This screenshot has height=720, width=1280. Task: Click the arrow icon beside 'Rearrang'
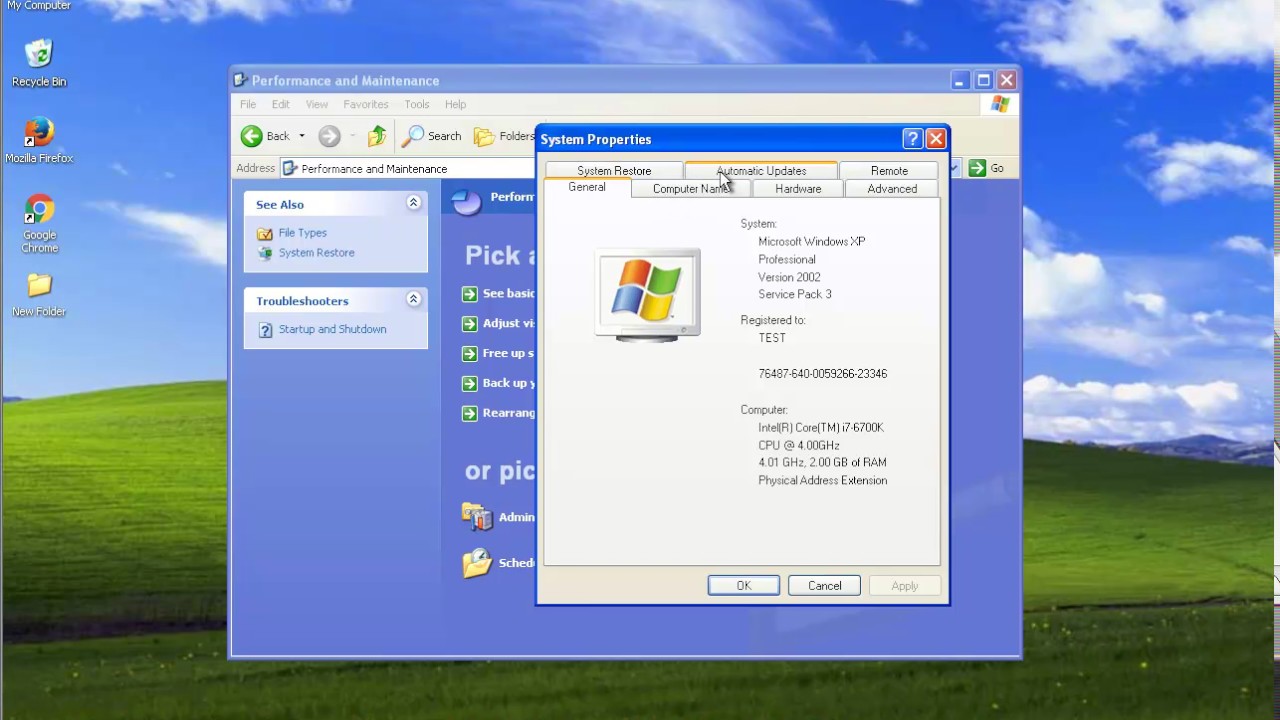click(470, 414)
